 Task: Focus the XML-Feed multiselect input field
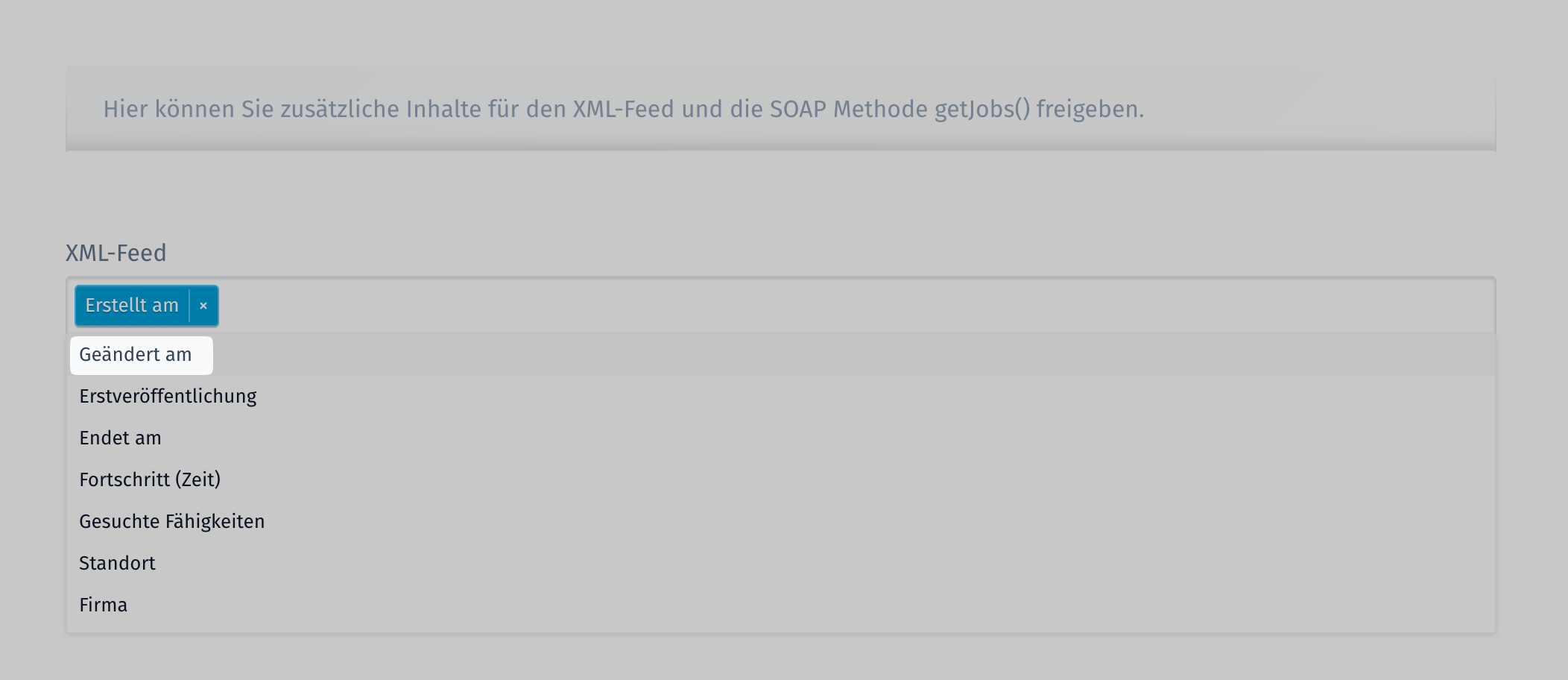coord(820,306)
